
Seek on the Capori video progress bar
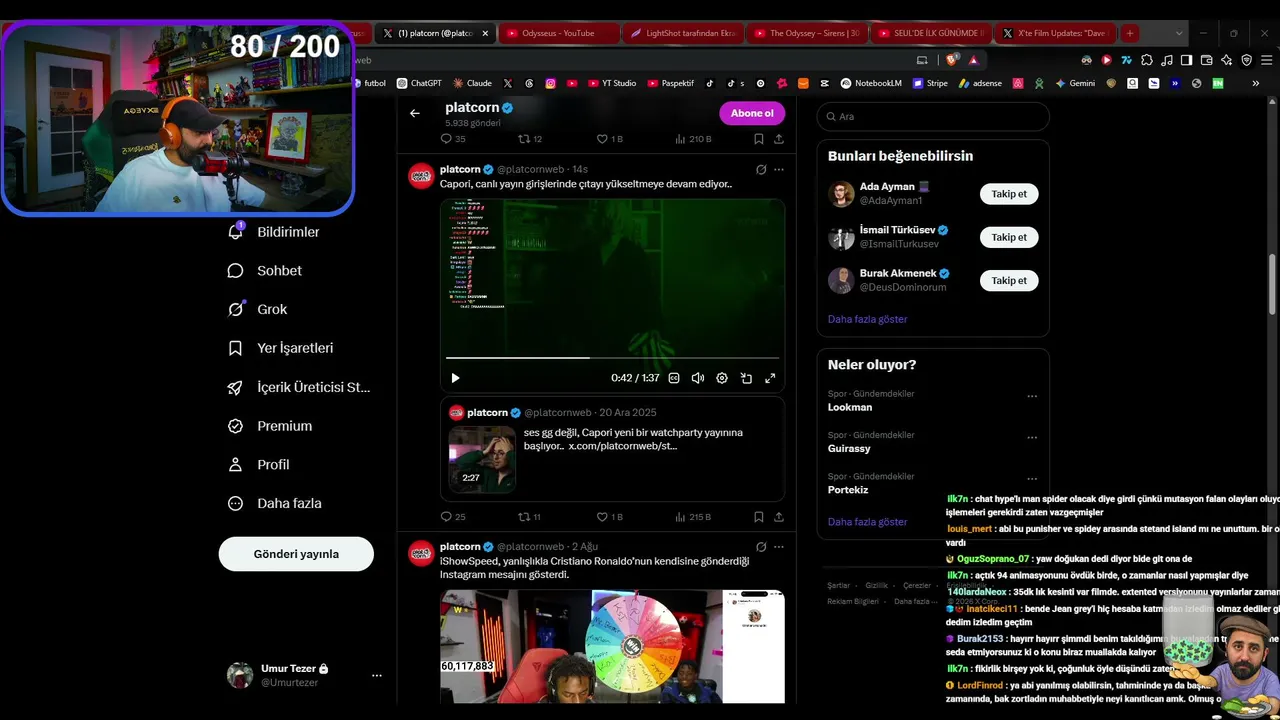pos(612,357)
